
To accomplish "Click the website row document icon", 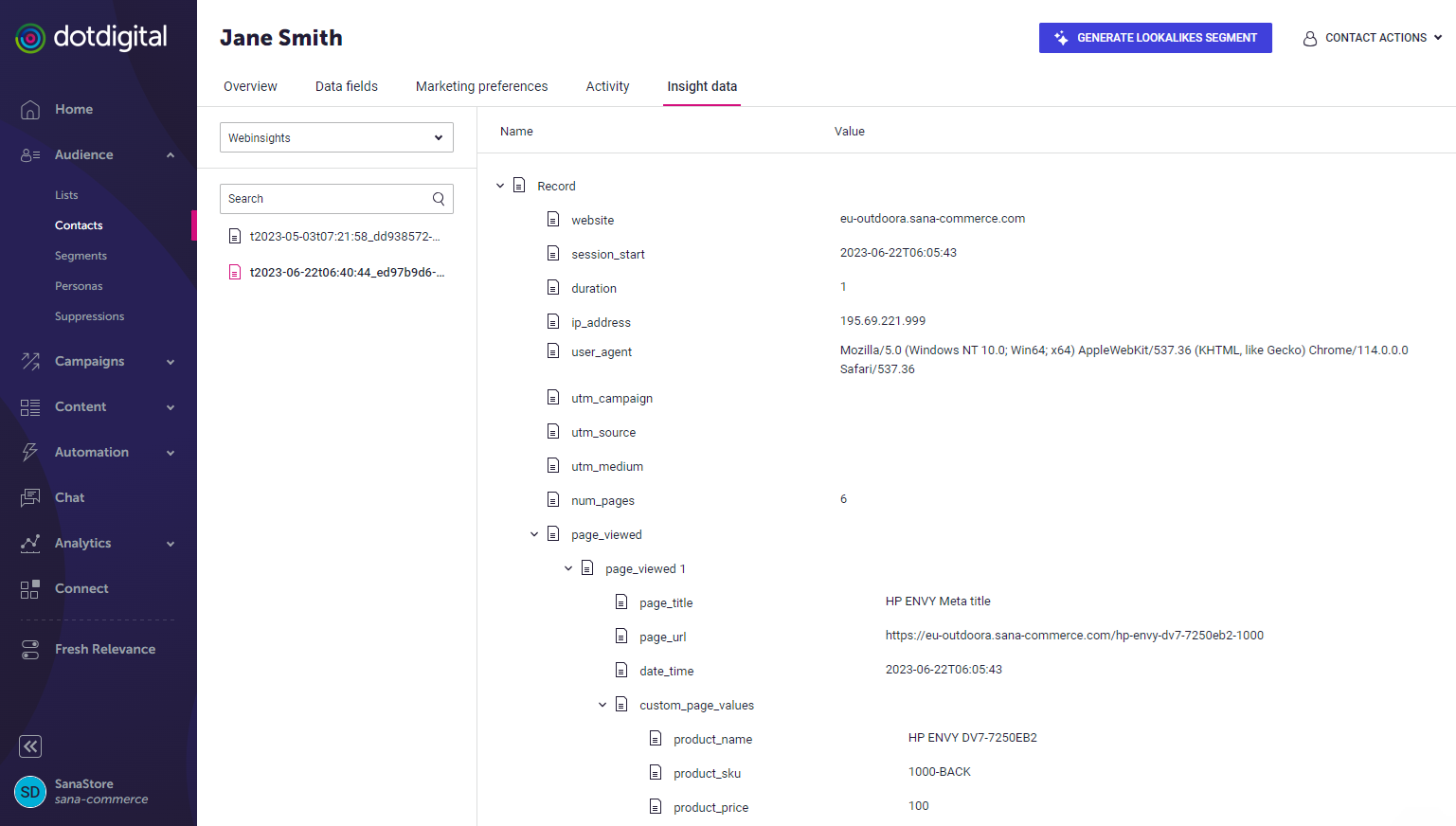I will [553, 220].
